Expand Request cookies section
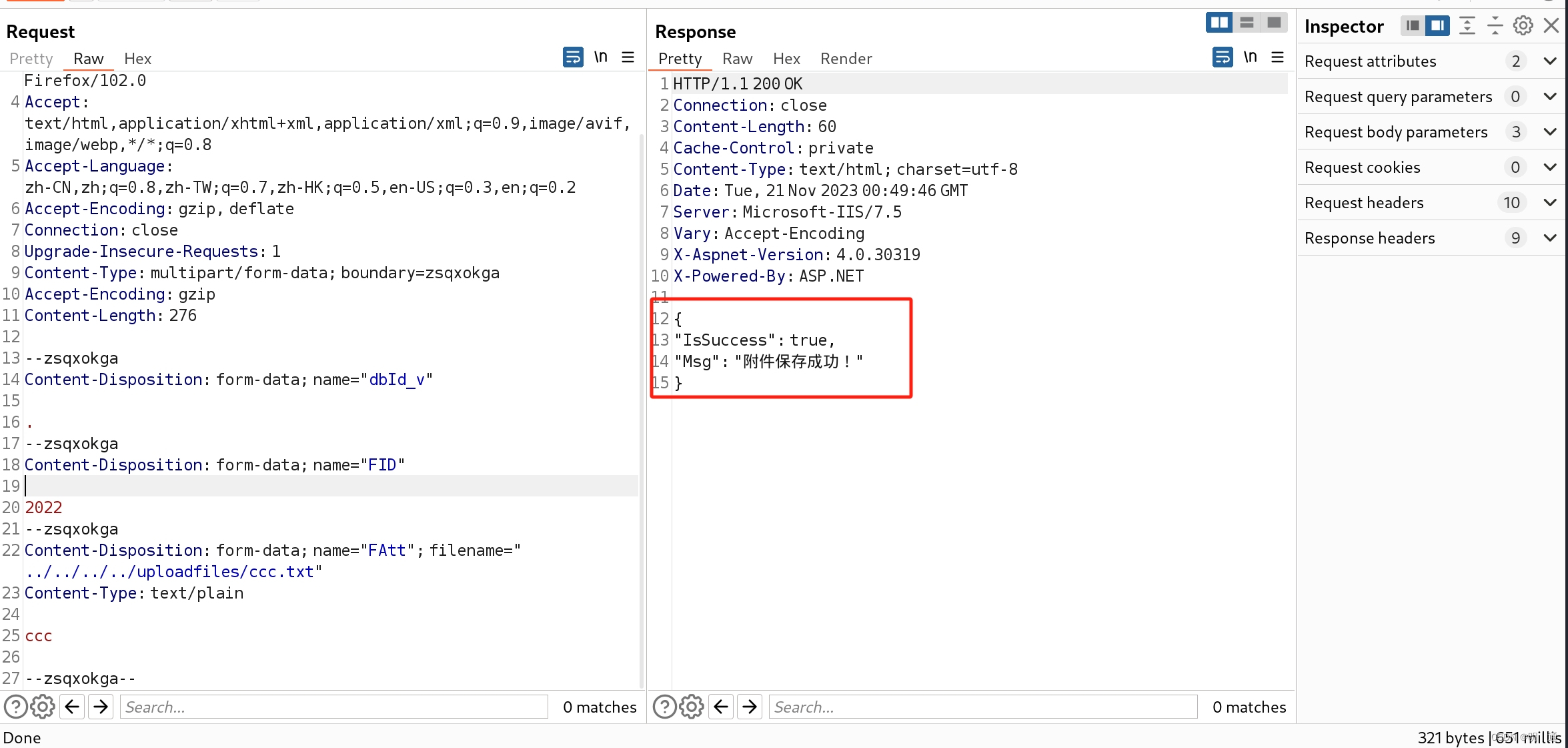This screenshot has width=1568, height=748. (1432, 167)
